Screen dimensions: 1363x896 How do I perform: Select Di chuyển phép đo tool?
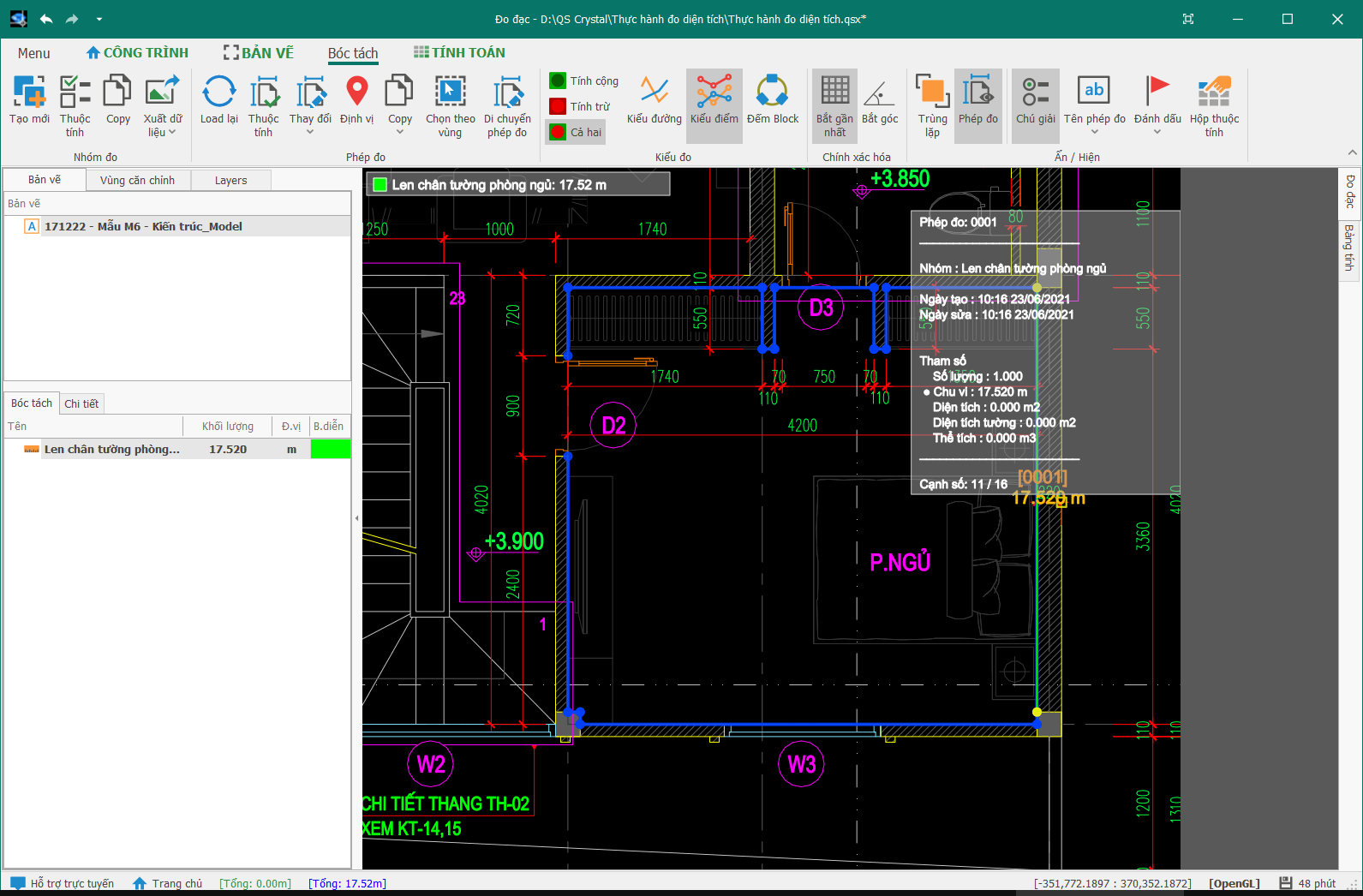pyautogui.click(x=507, y=105)
